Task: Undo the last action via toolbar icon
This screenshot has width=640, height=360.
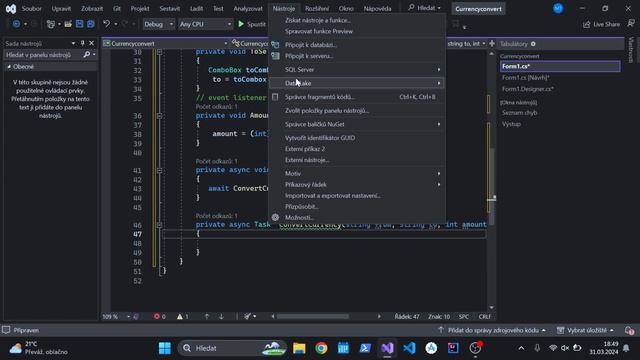Action: coord(107,24)
